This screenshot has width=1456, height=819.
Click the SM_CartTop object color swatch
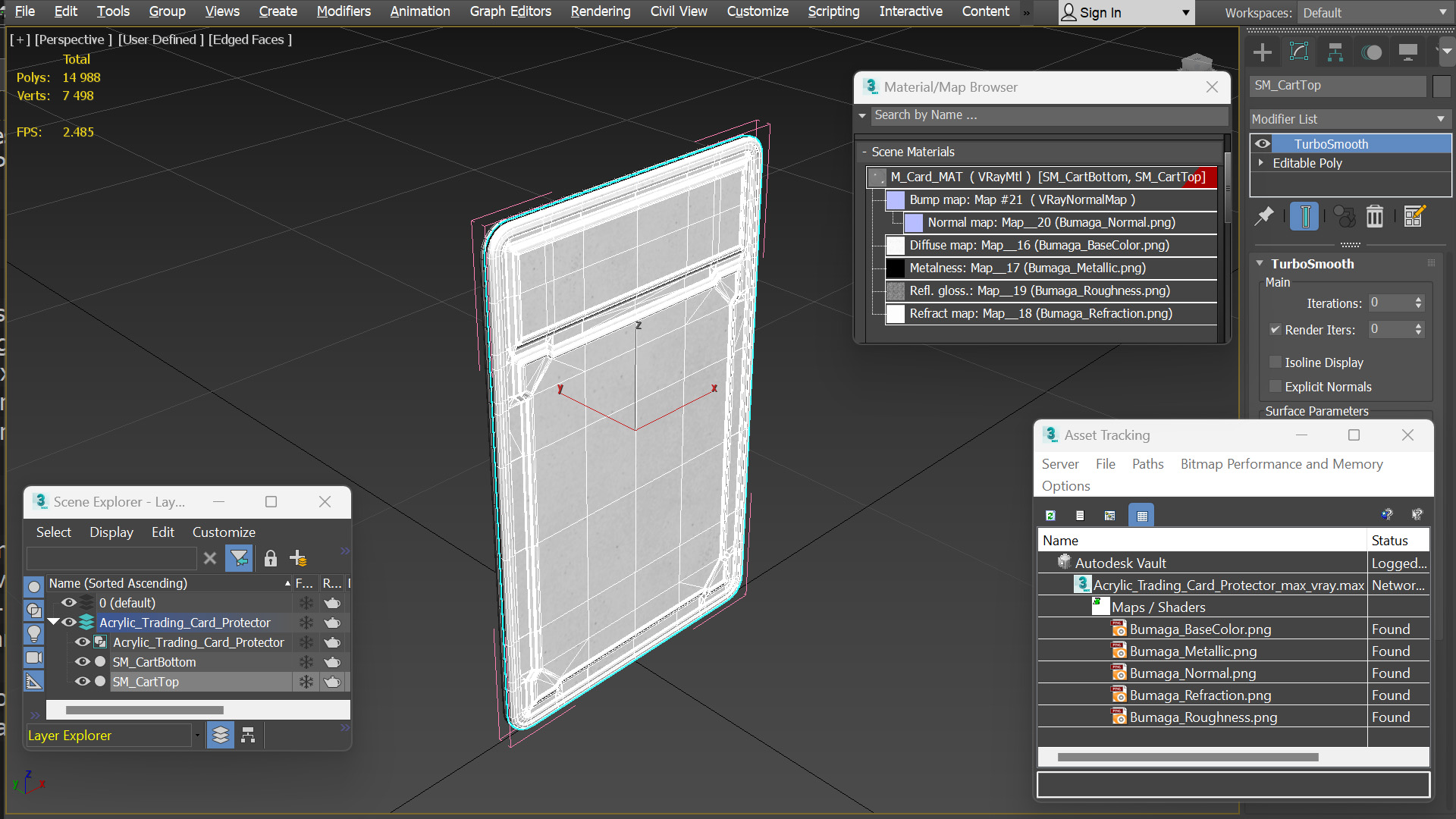[x=1442, y=86]
